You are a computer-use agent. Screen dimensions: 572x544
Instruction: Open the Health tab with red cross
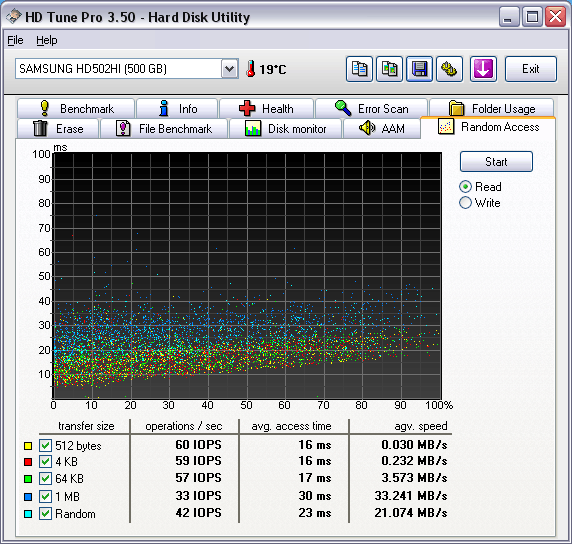[x=266, y=108]
